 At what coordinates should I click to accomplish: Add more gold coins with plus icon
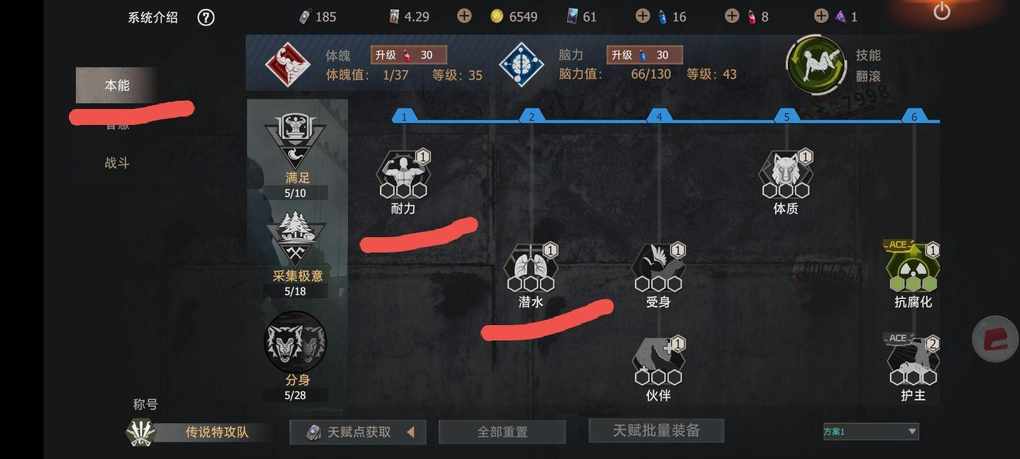coord(464,16)
